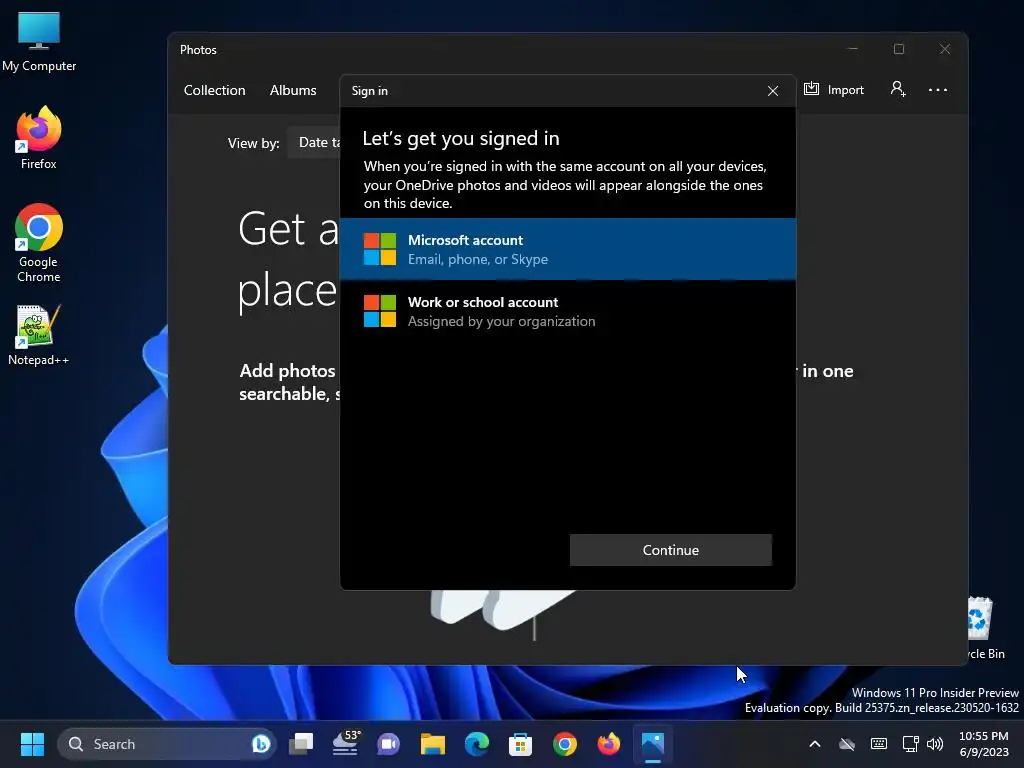
Task: Click the Microsoft logo next to Work or school account
Action: 379,311
